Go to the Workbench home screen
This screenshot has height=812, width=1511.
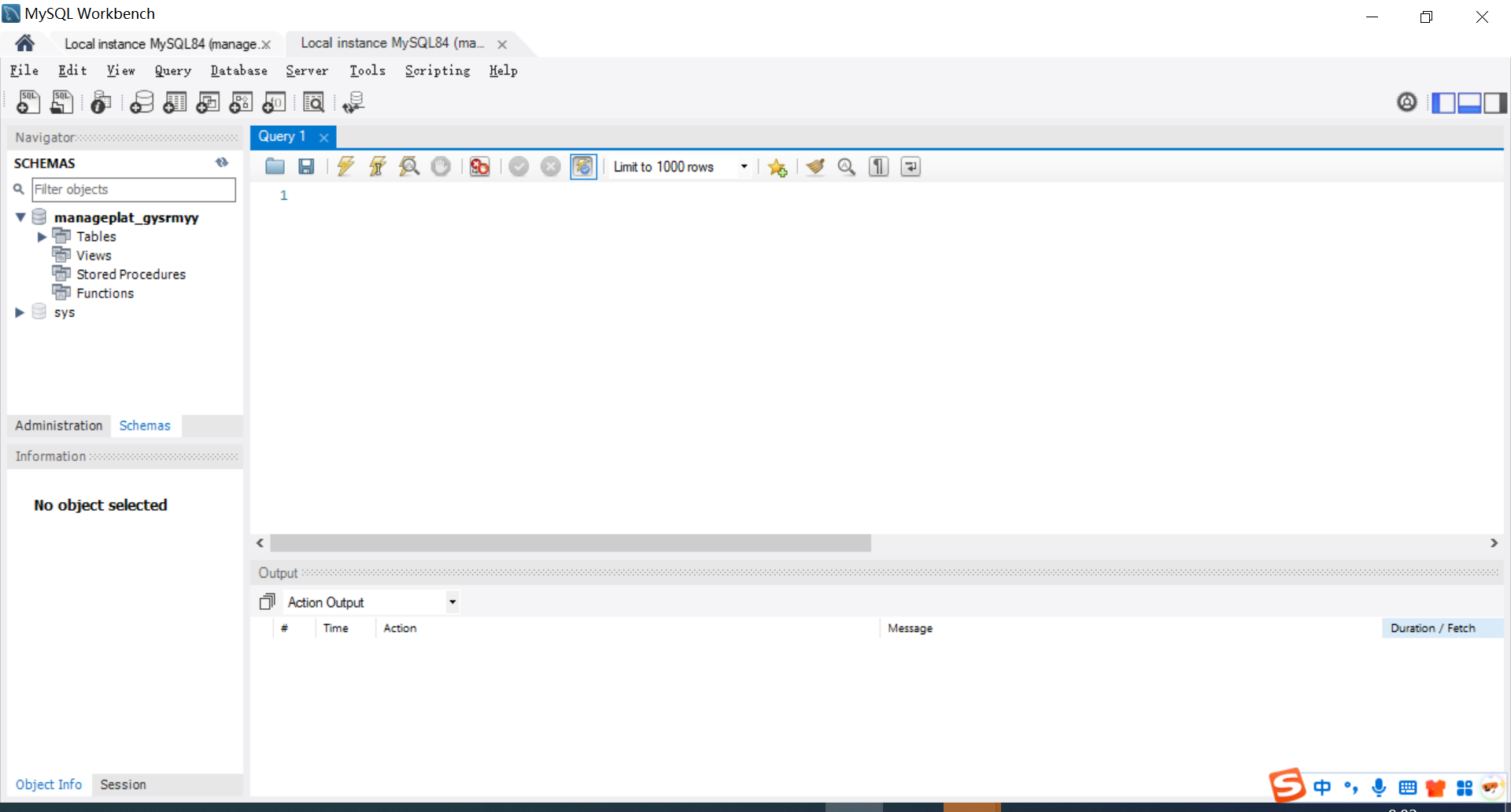tap(25, 43)
